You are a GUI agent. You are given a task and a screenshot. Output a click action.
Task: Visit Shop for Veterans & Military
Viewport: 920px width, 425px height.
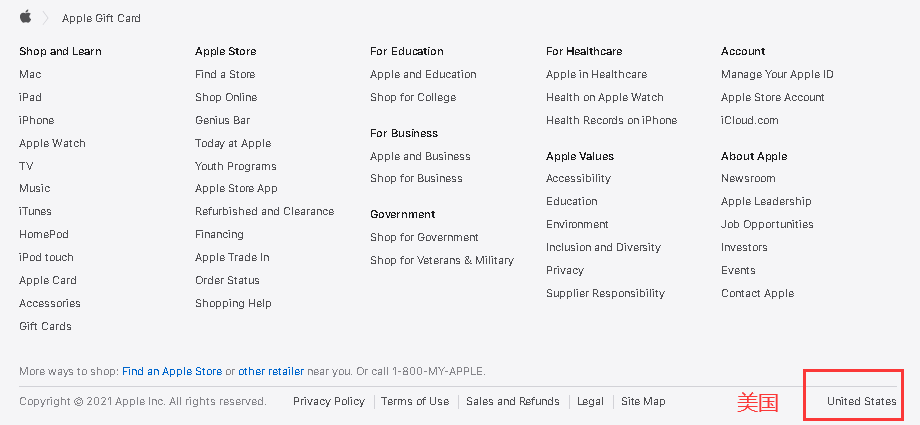441,260
